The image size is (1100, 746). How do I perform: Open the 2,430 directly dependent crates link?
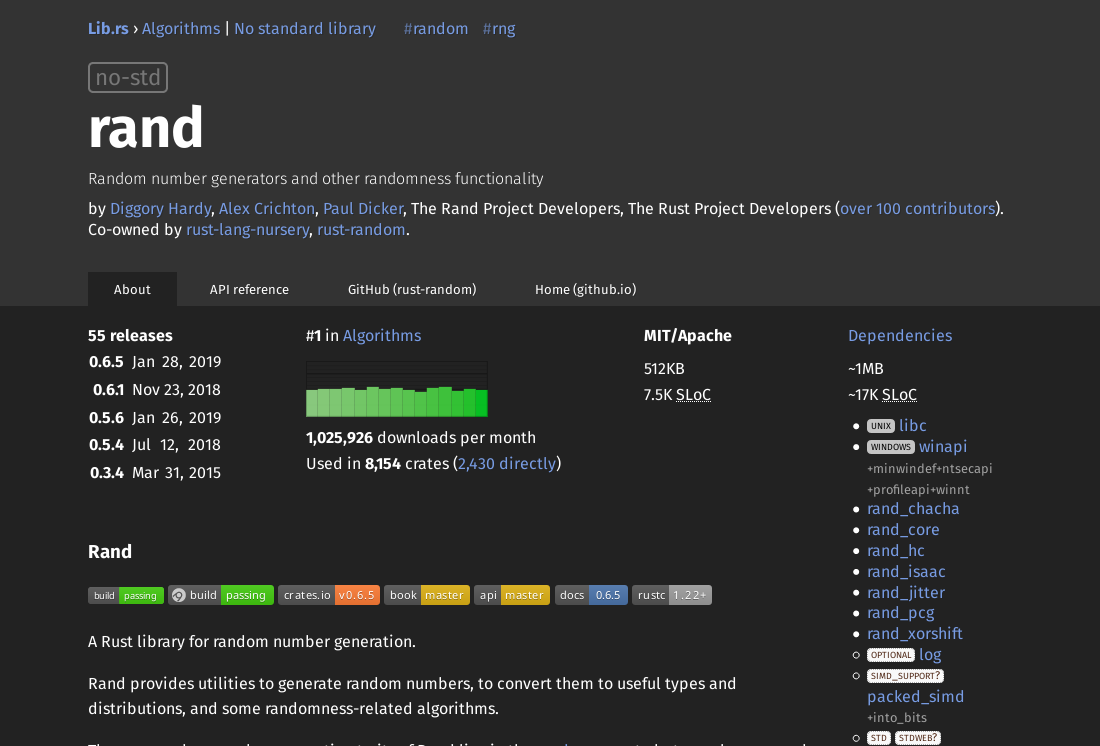click(507, 463)
